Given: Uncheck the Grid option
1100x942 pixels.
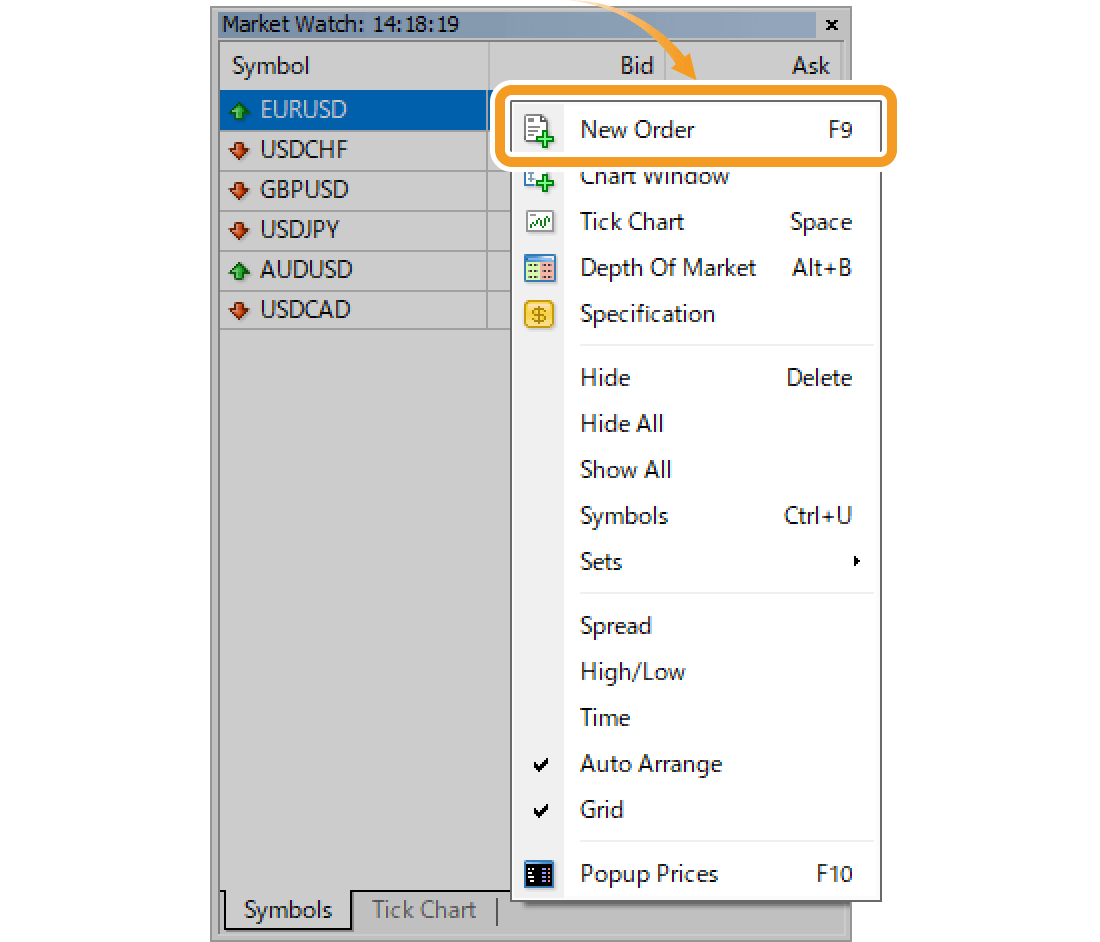Looking at the screenshot, I should 602,809.
